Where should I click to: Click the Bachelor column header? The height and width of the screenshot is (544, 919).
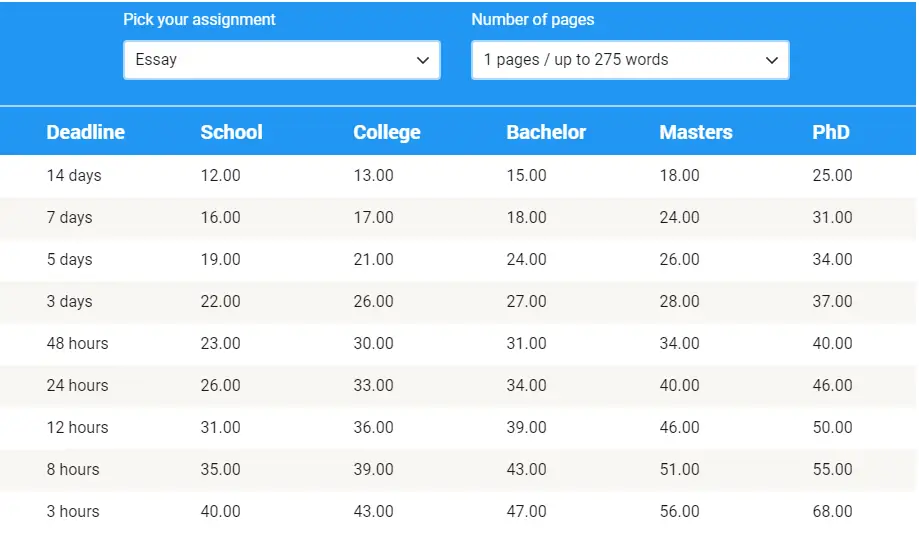[x=546, y=132]
